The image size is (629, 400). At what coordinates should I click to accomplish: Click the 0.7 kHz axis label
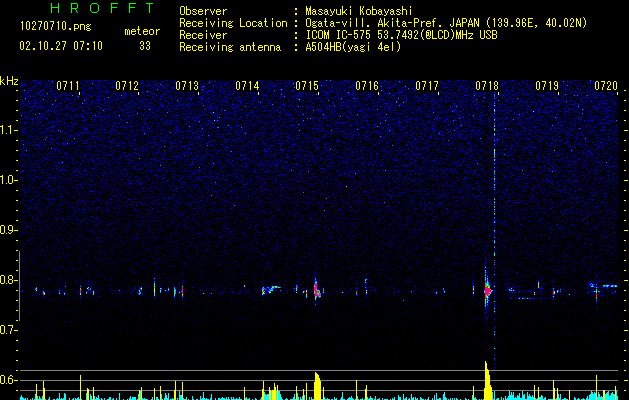coord(9,330)
